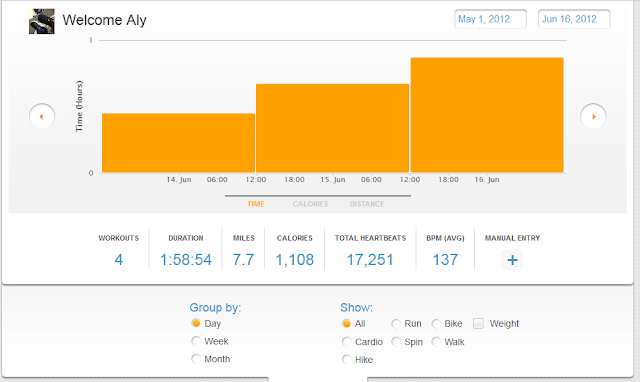Click the 14. Jun axis label
The height and width of the screenshot is (382, 640).
click(178, 180)
